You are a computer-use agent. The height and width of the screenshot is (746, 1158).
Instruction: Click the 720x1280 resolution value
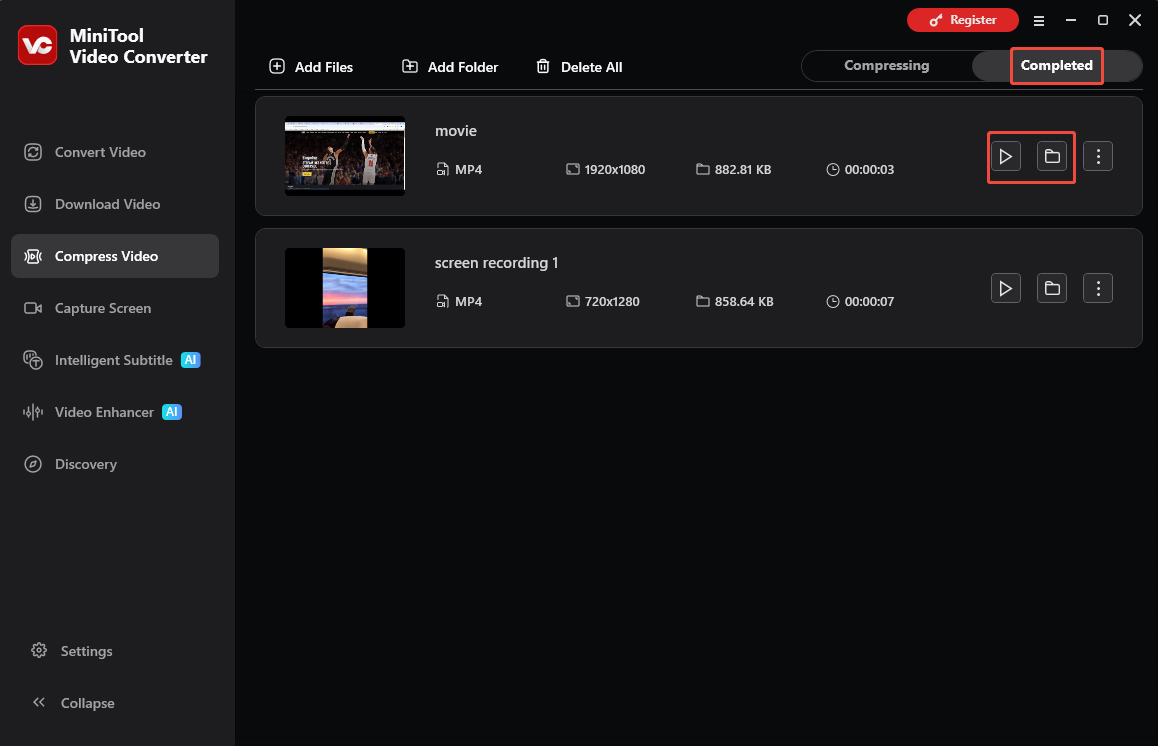point(612,301)
